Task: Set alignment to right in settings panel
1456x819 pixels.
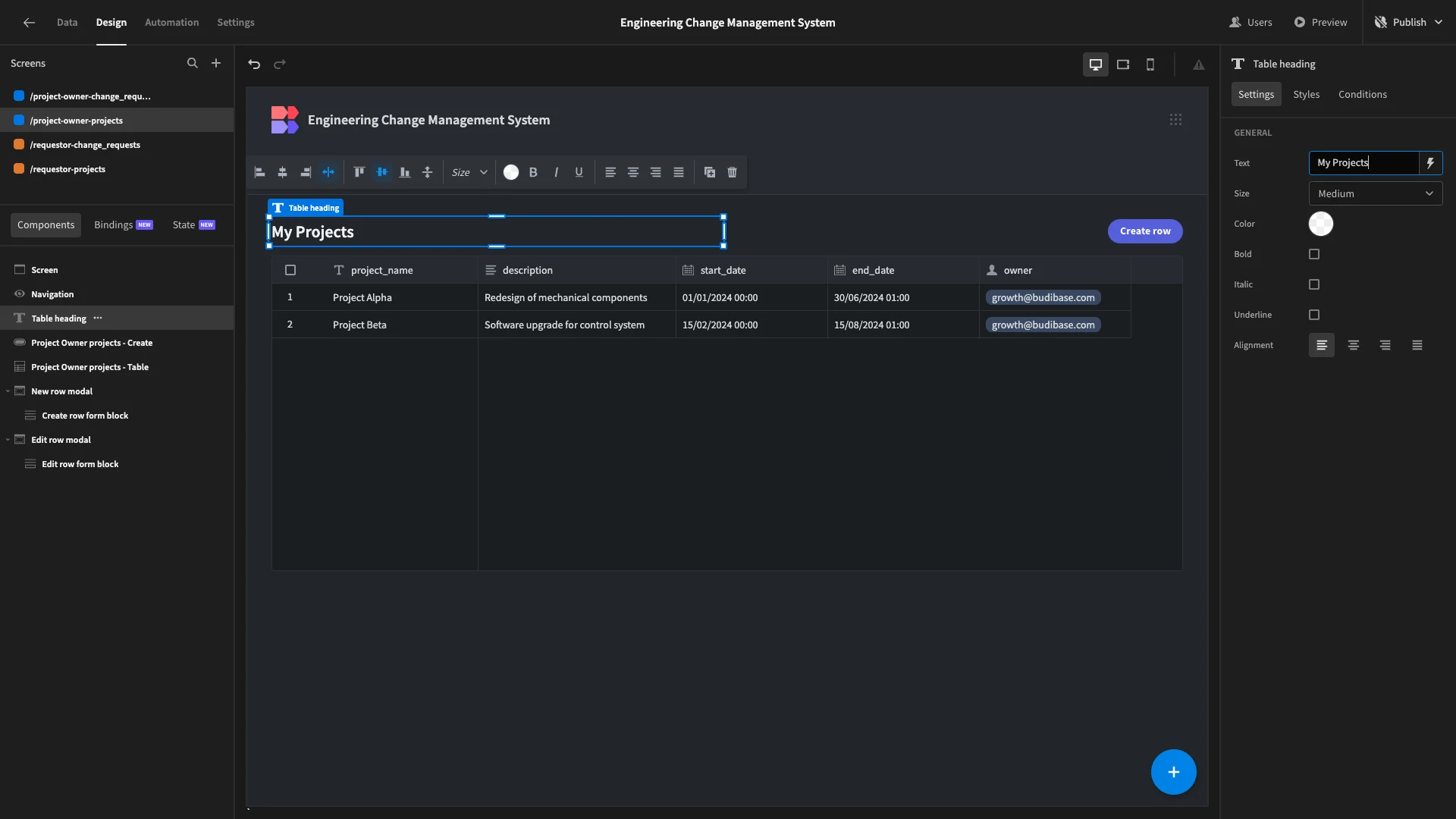Action: 1385,345
